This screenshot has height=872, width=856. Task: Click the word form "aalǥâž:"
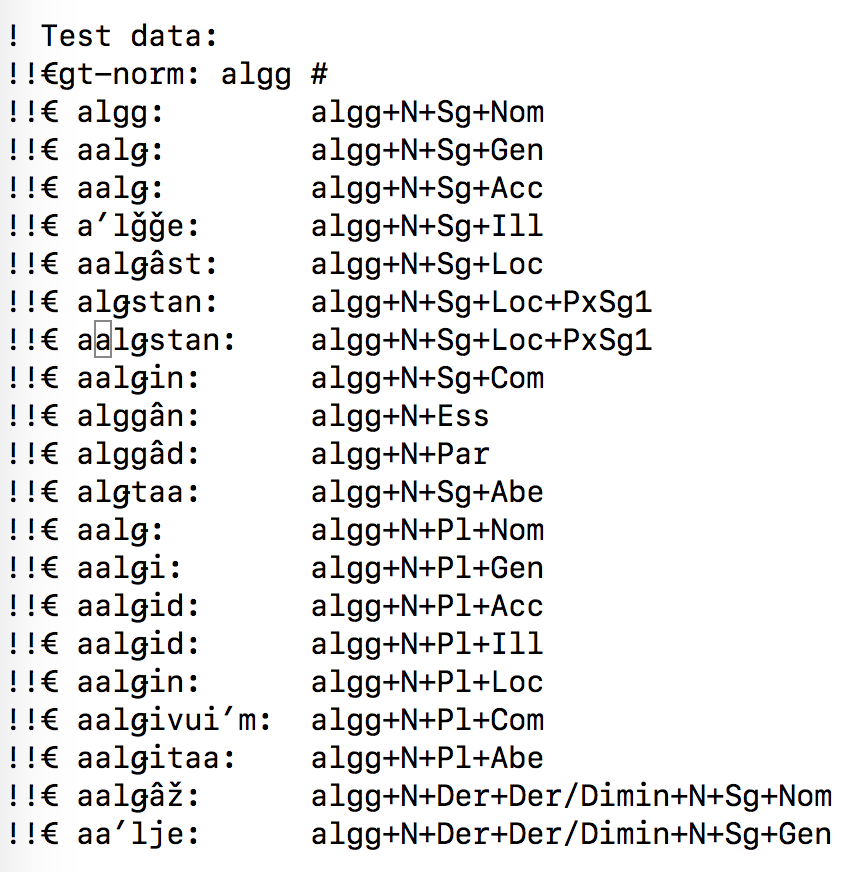click(x=137, y=796)
